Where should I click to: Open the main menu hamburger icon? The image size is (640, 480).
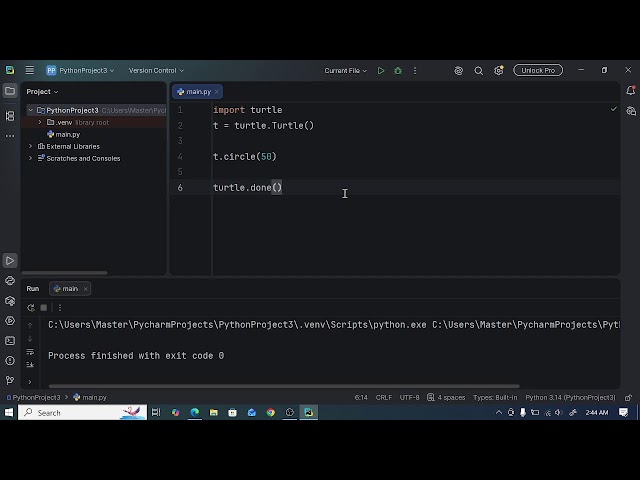pyautogui.click(x=29, y=70)
